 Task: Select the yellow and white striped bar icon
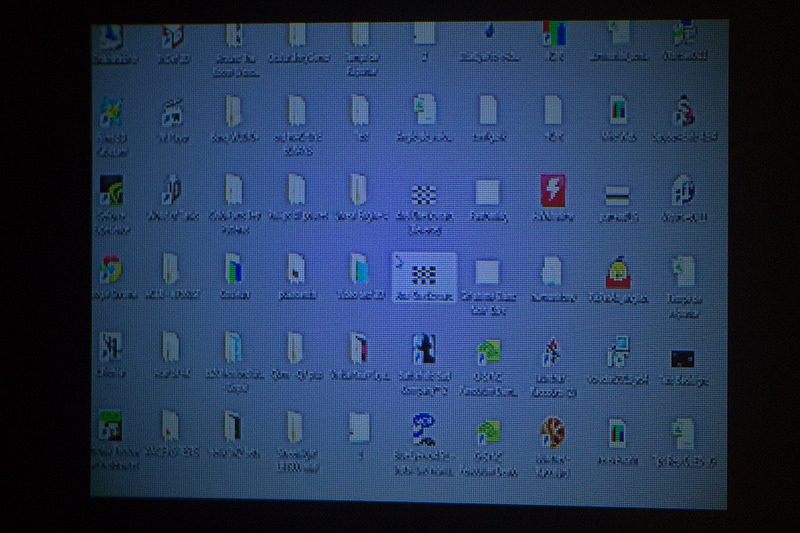click(617, 195)
